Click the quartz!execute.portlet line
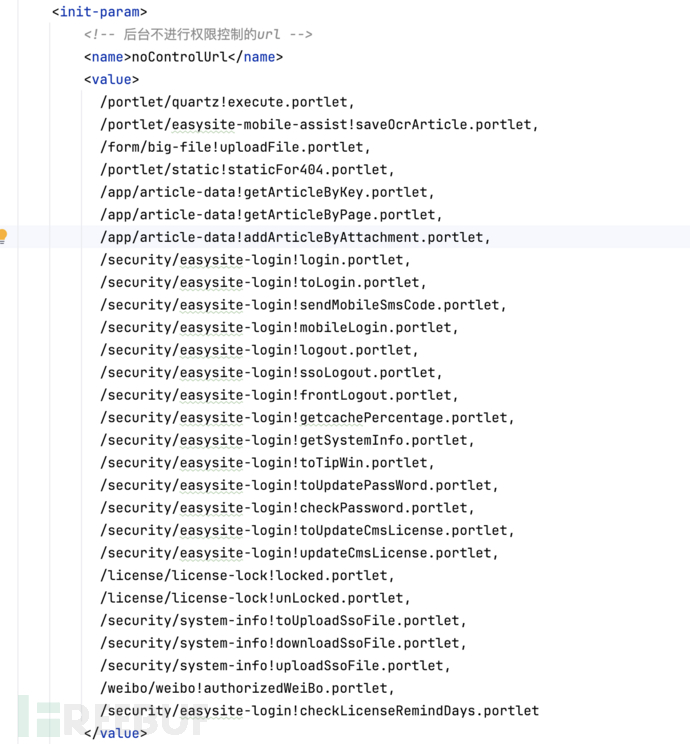690x744 pixels. tap(227, 102)
